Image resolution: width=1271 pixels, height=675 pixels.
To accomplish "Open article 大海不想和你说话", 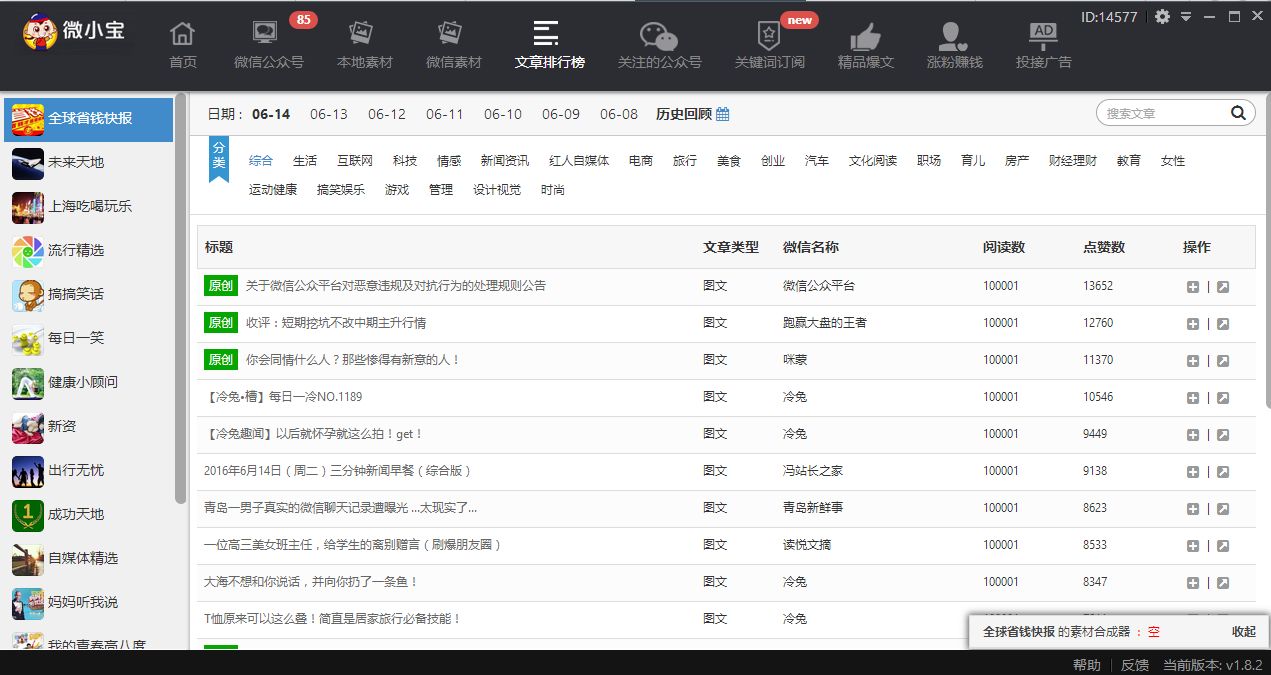I will coord(311,582).
